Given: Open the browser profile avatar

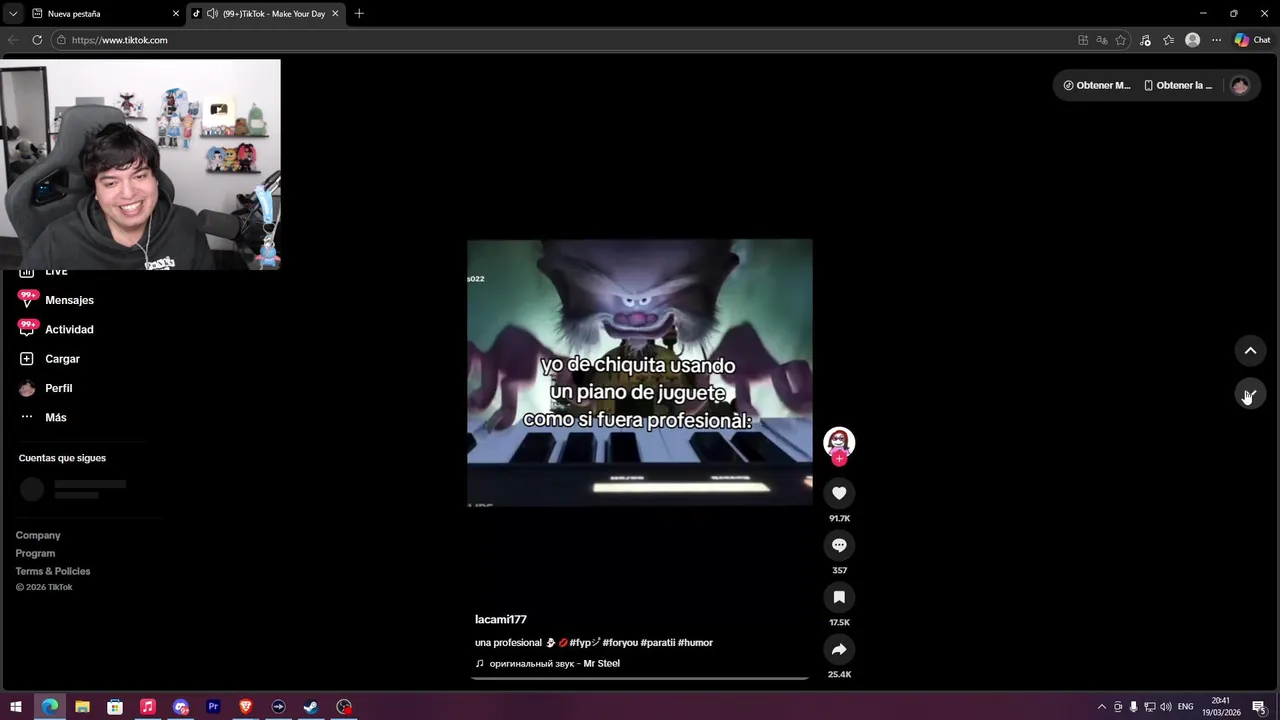Looking at the screenshot, I should tap(1192, 40).
